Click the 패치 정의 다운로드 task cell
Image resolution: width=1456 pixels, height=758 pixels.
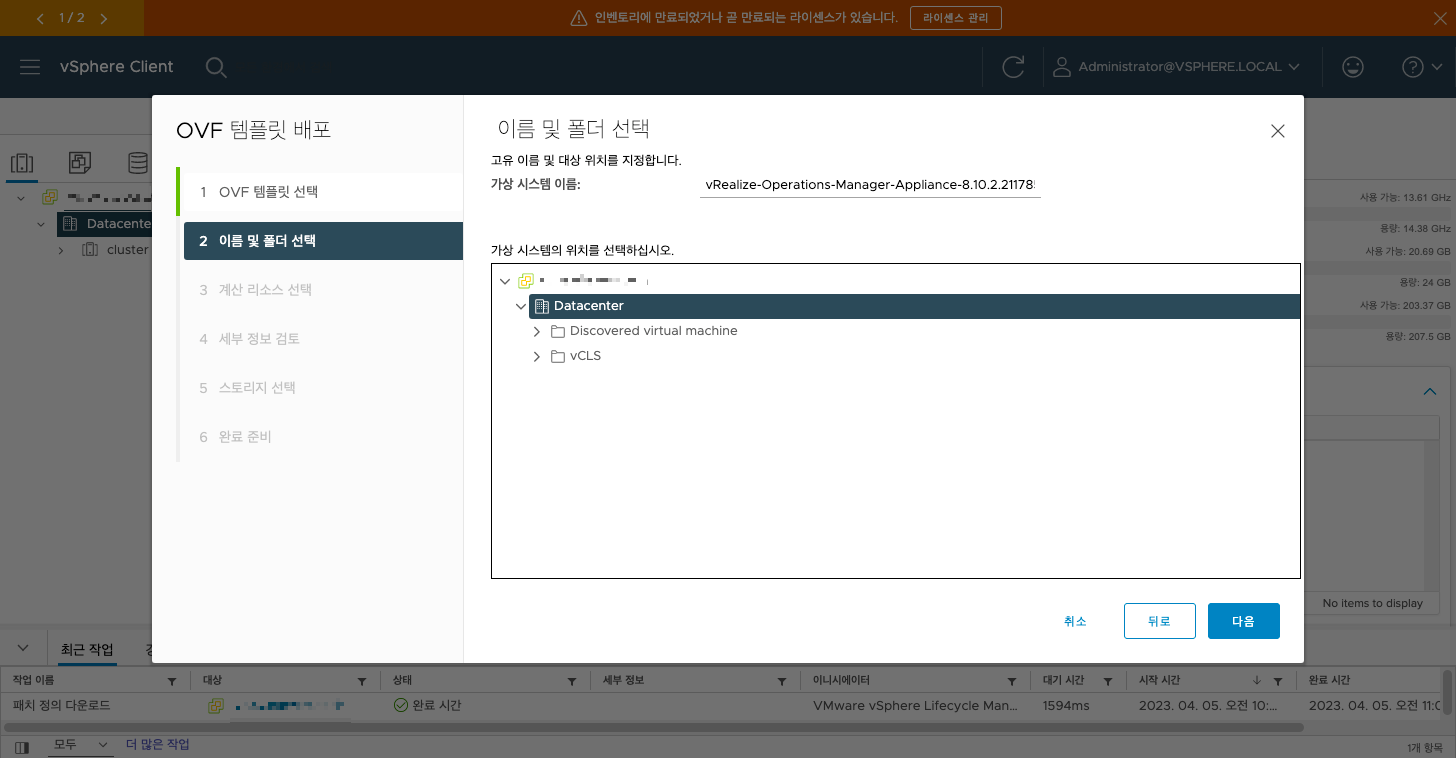click(61, 705)
